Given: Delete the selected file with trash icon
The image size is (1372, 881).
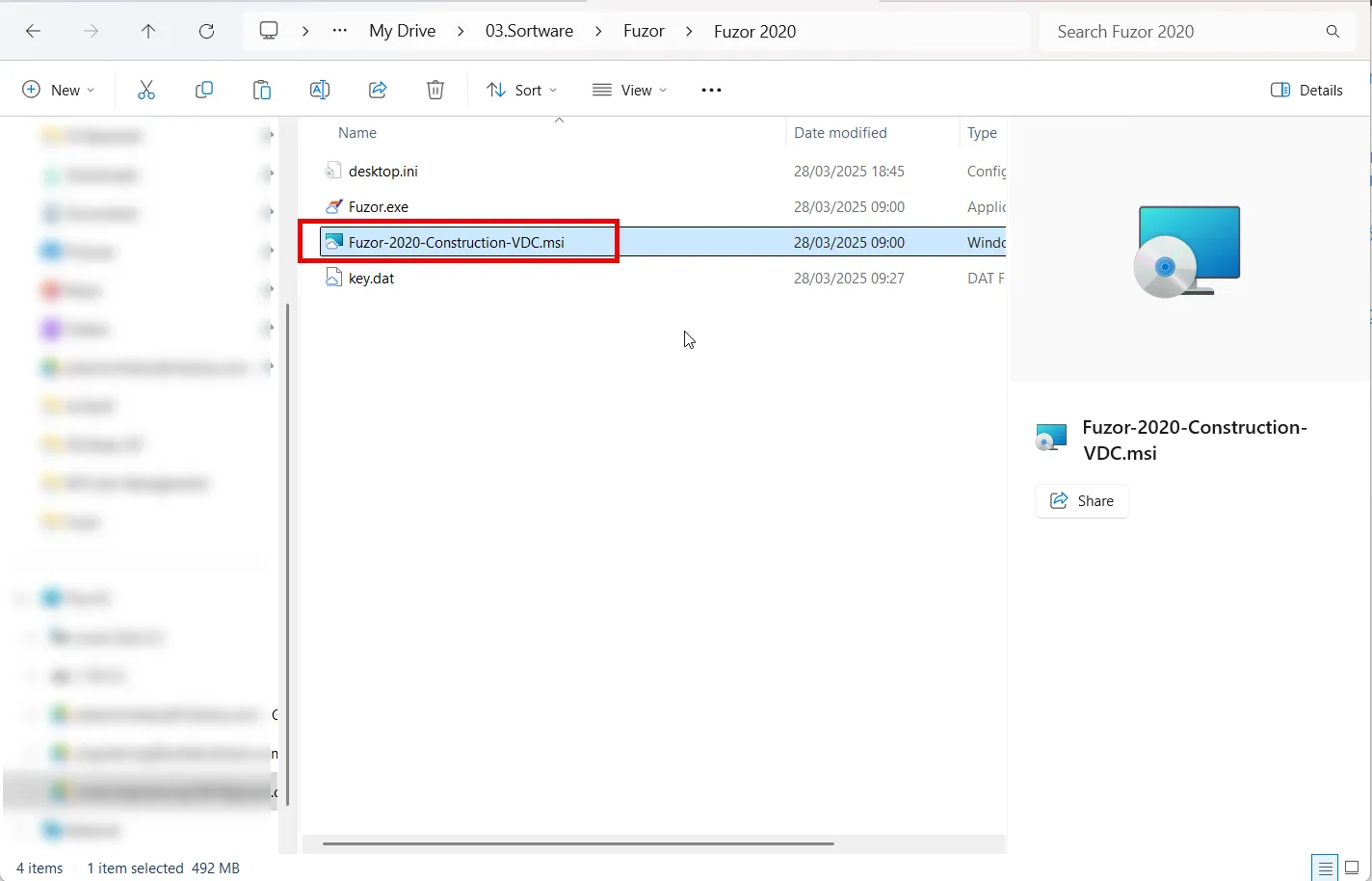Looking at the screenshot, I should pyautogui.click(x=435, y=90).
